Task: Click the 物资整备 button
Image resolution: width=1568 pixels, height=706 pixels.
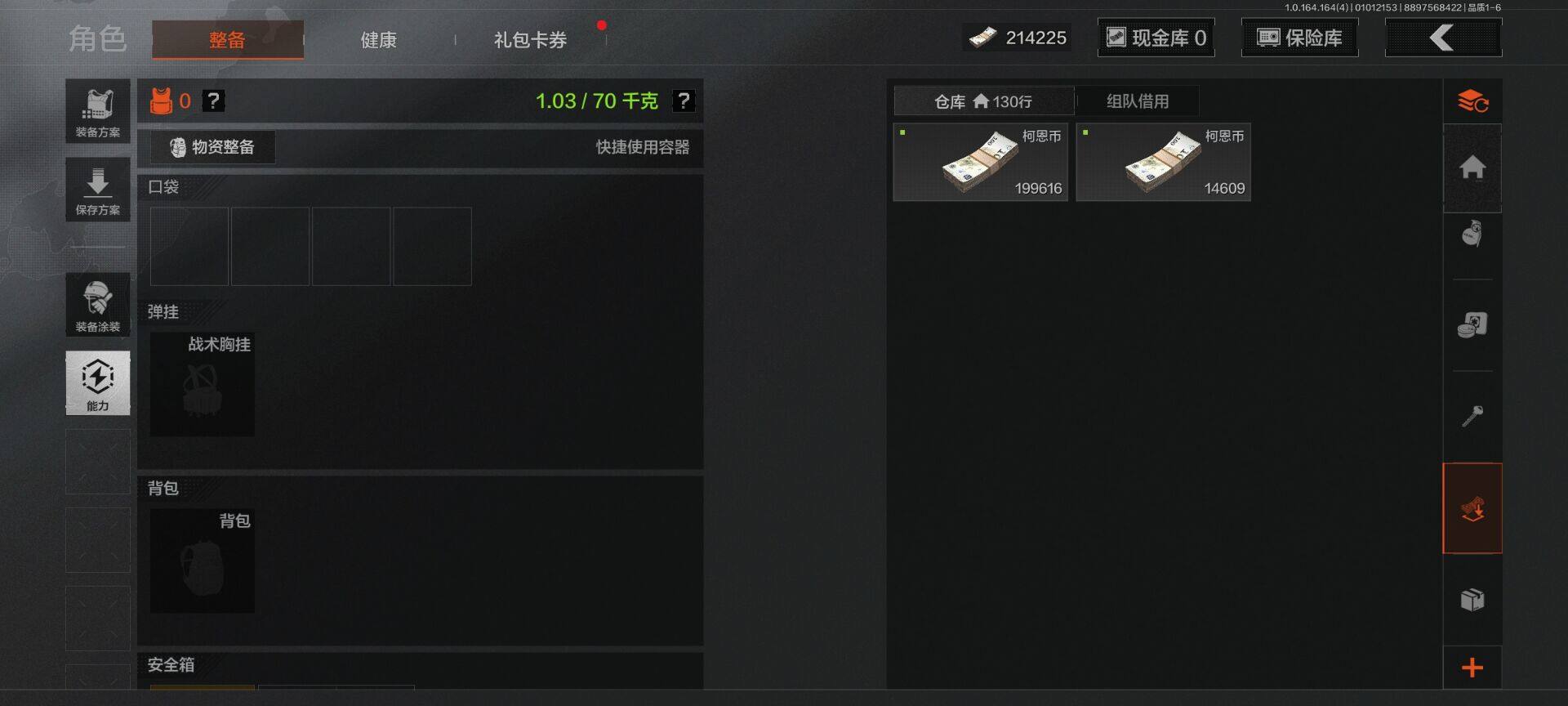Action: tap(212, 147)
